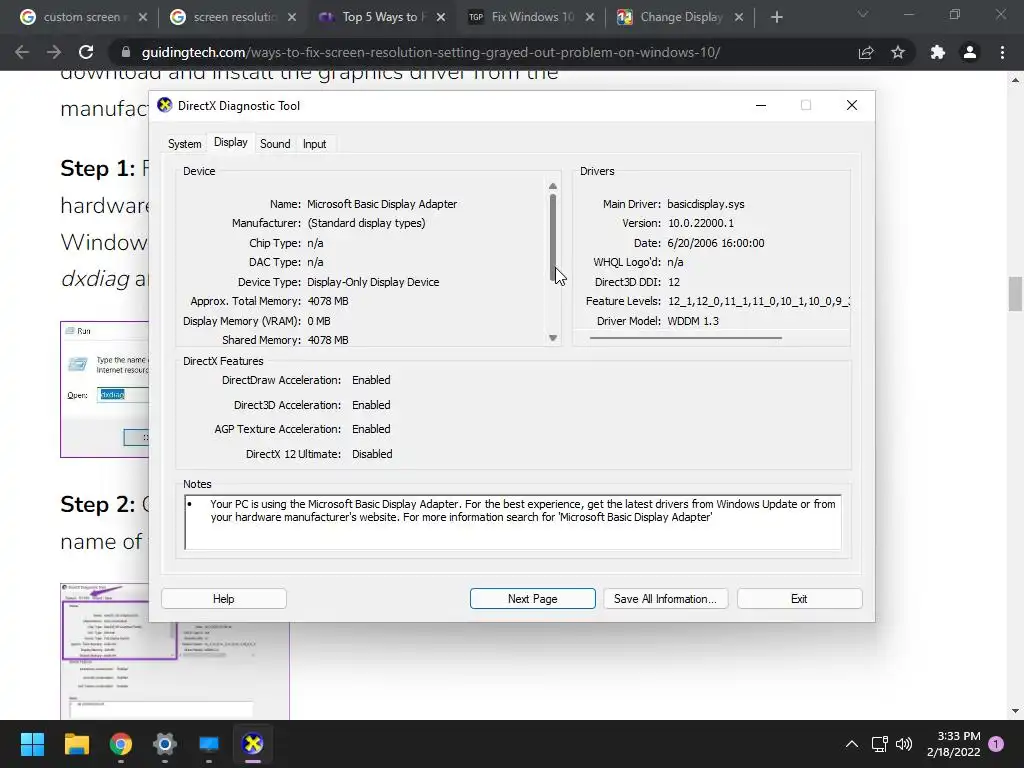Viewport: 1024px width, 768px height.
Task: Click Save All Information button
Action: (x=665, y=599)
